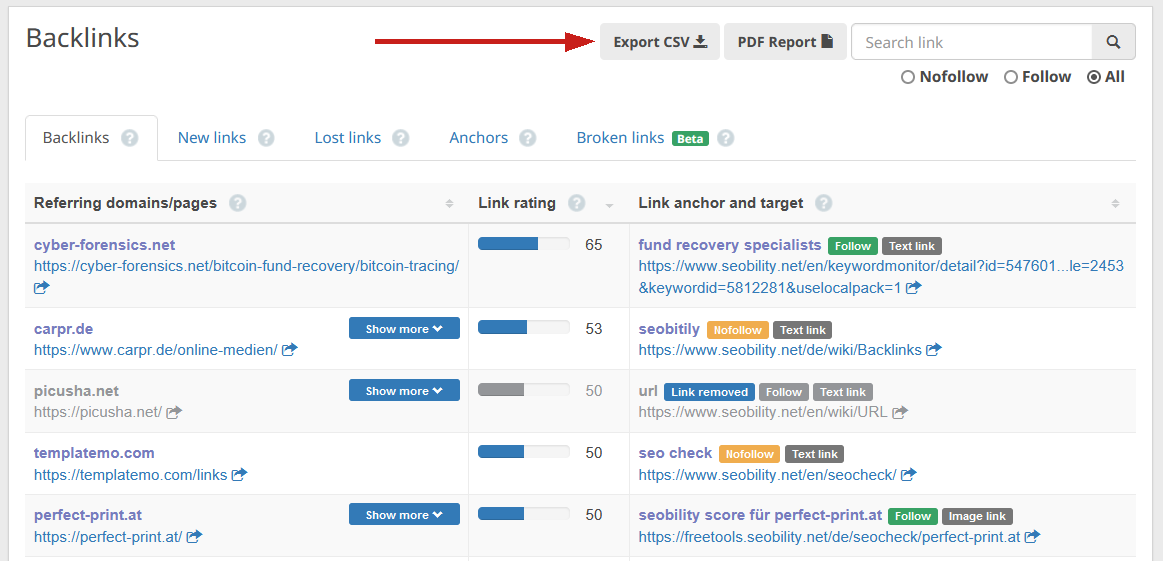Open https://www.carpr.de/online-medien/ URL
Viewport: 1163px width, 561px height.
pyautogui.click(x=156, y=350)
